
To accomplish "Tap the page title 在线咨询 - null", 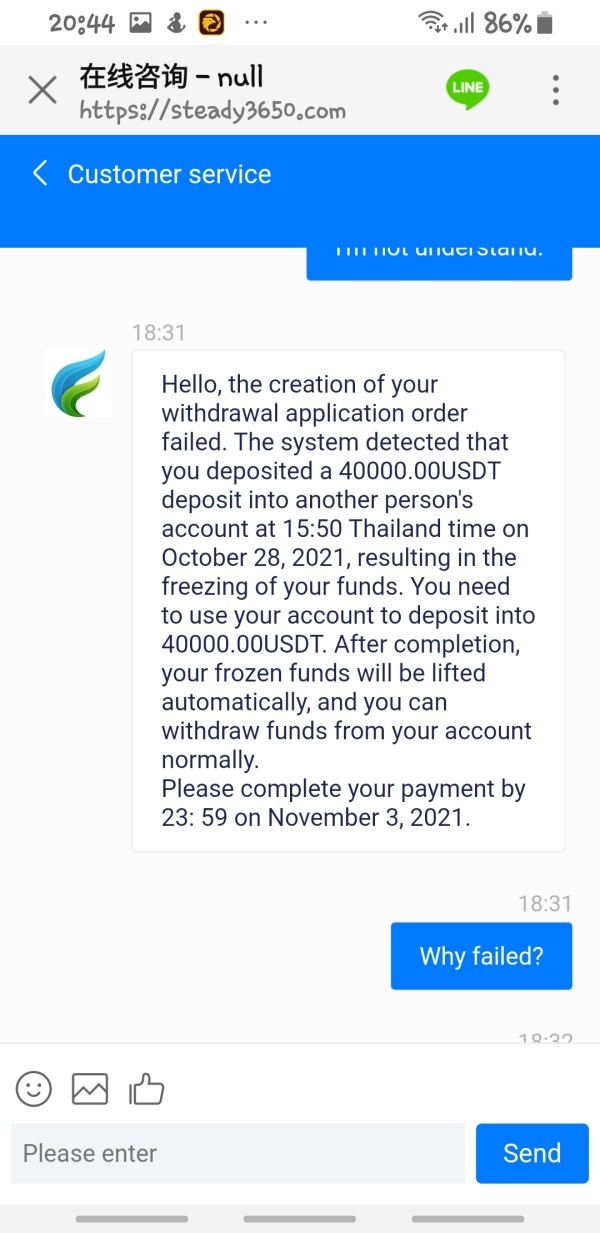I will (x=172, y=76).
